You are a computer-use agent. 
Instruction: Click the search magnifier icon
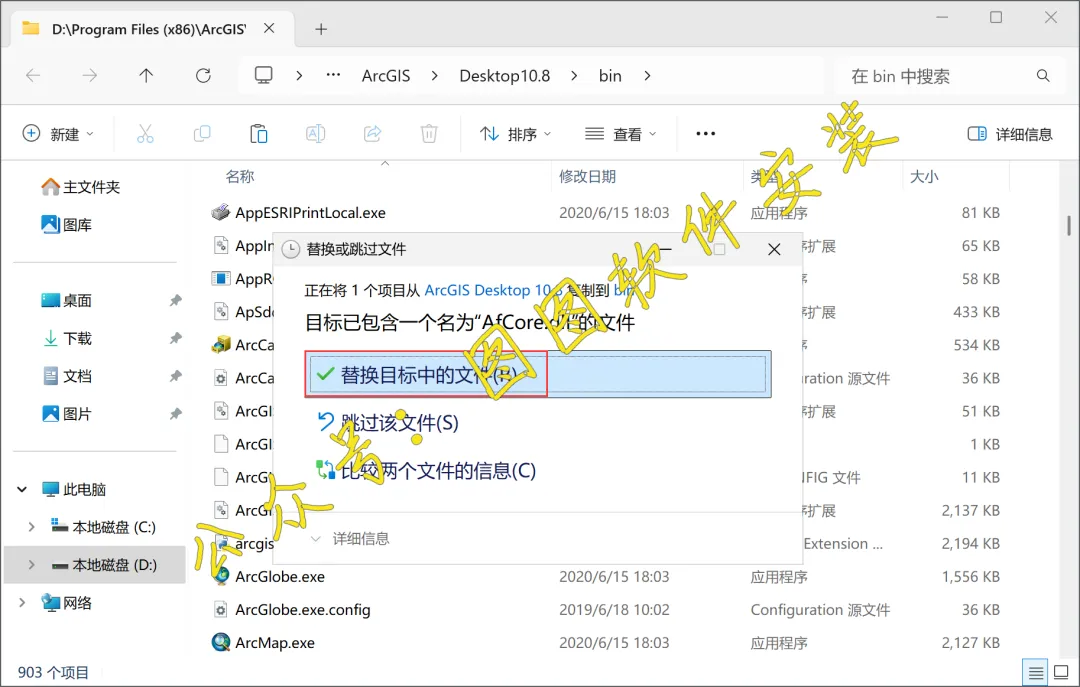point(1043,76)
